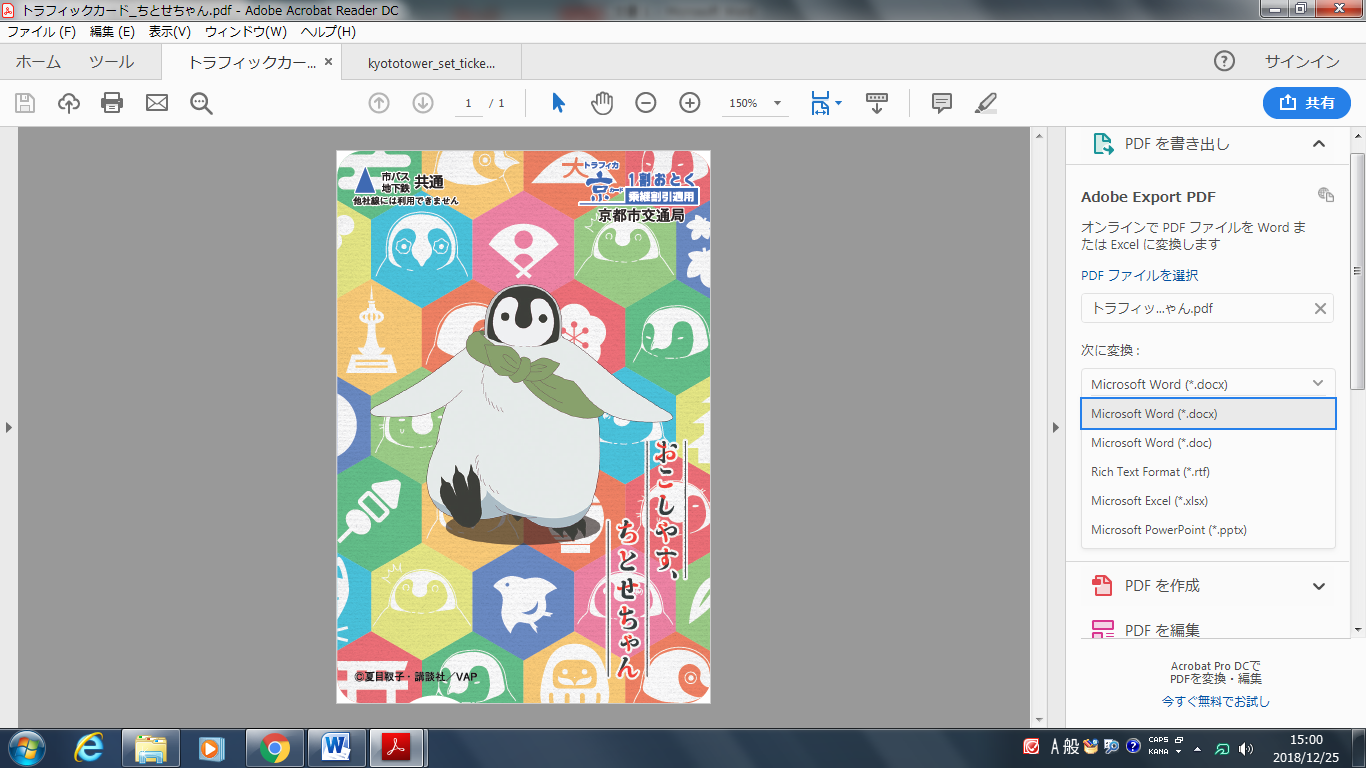Zoom in with the plus icon
This screenshot has width=1366, height=768.
(690, 103)
